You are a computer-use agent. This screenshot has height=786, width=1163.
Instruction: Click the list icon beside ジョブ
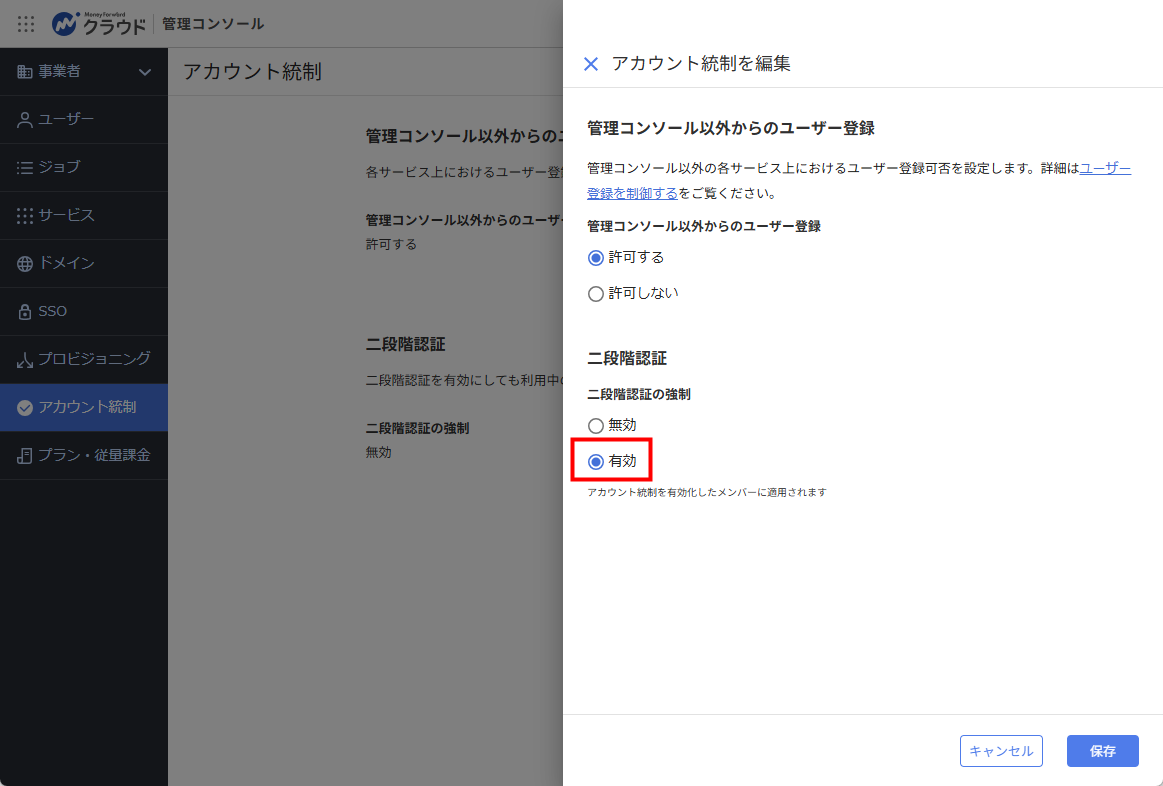tap(24, 168)
